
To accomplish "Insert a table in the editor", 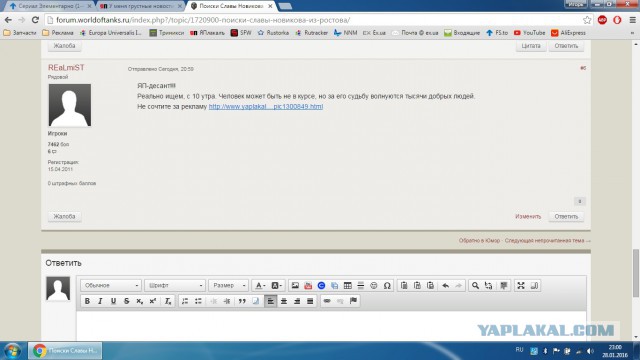I will (347, 285).
